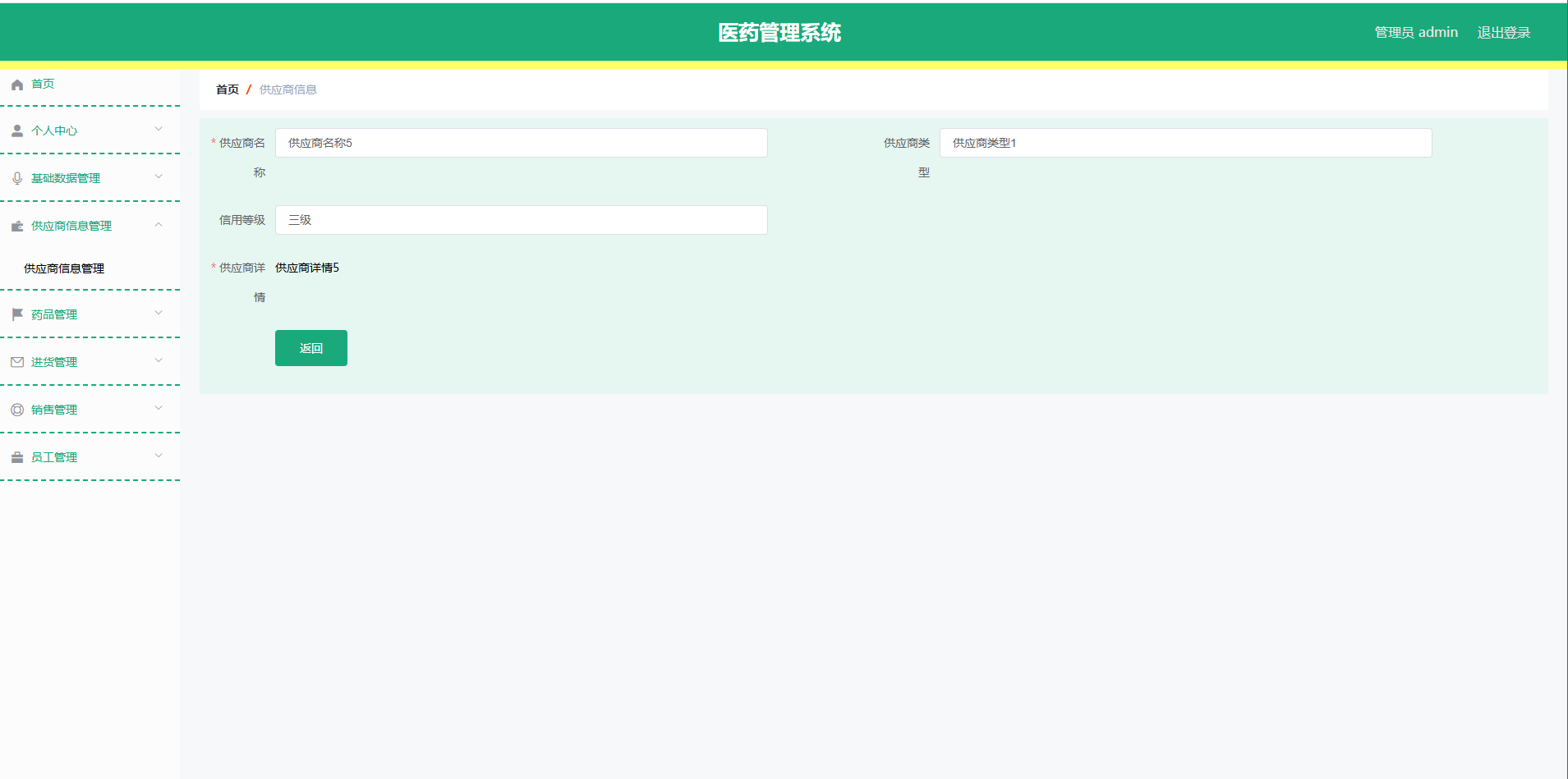Click the 信用等级 field showing 三级
Image resolution: width=1568 pixels, height=779 pixels.
tap(521, 219)
